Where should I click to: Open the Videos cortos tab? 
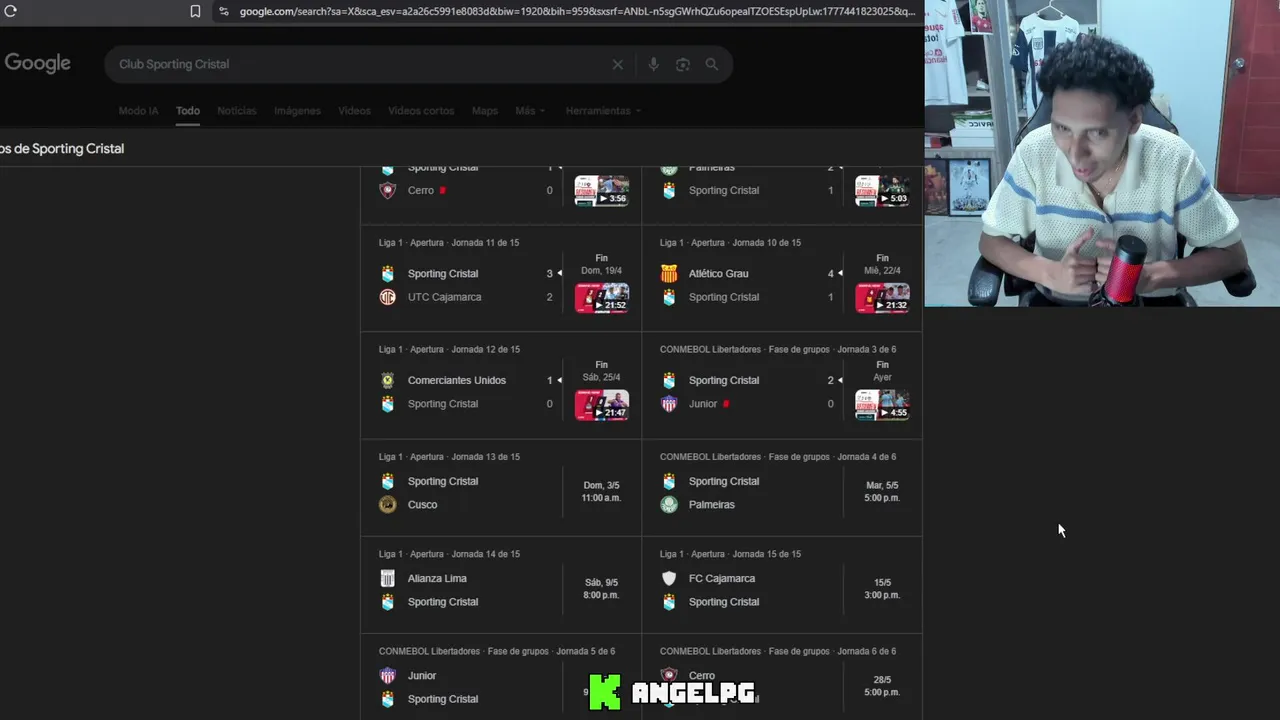point(421,111)
